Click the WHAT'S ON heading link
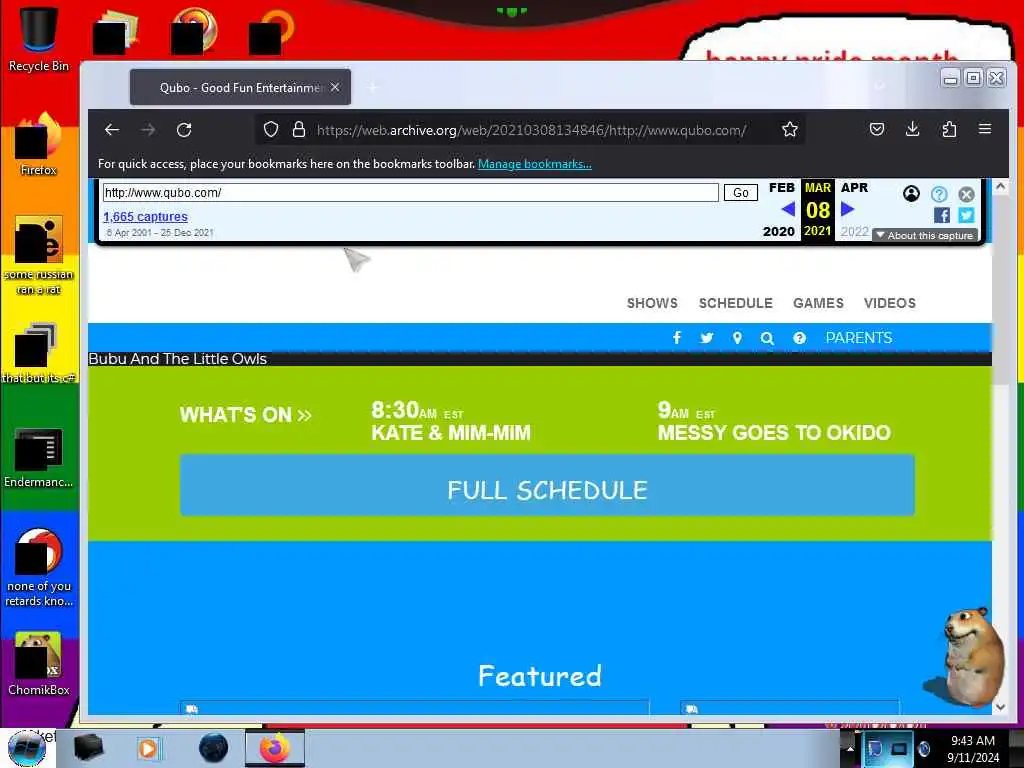 point(246,415)
